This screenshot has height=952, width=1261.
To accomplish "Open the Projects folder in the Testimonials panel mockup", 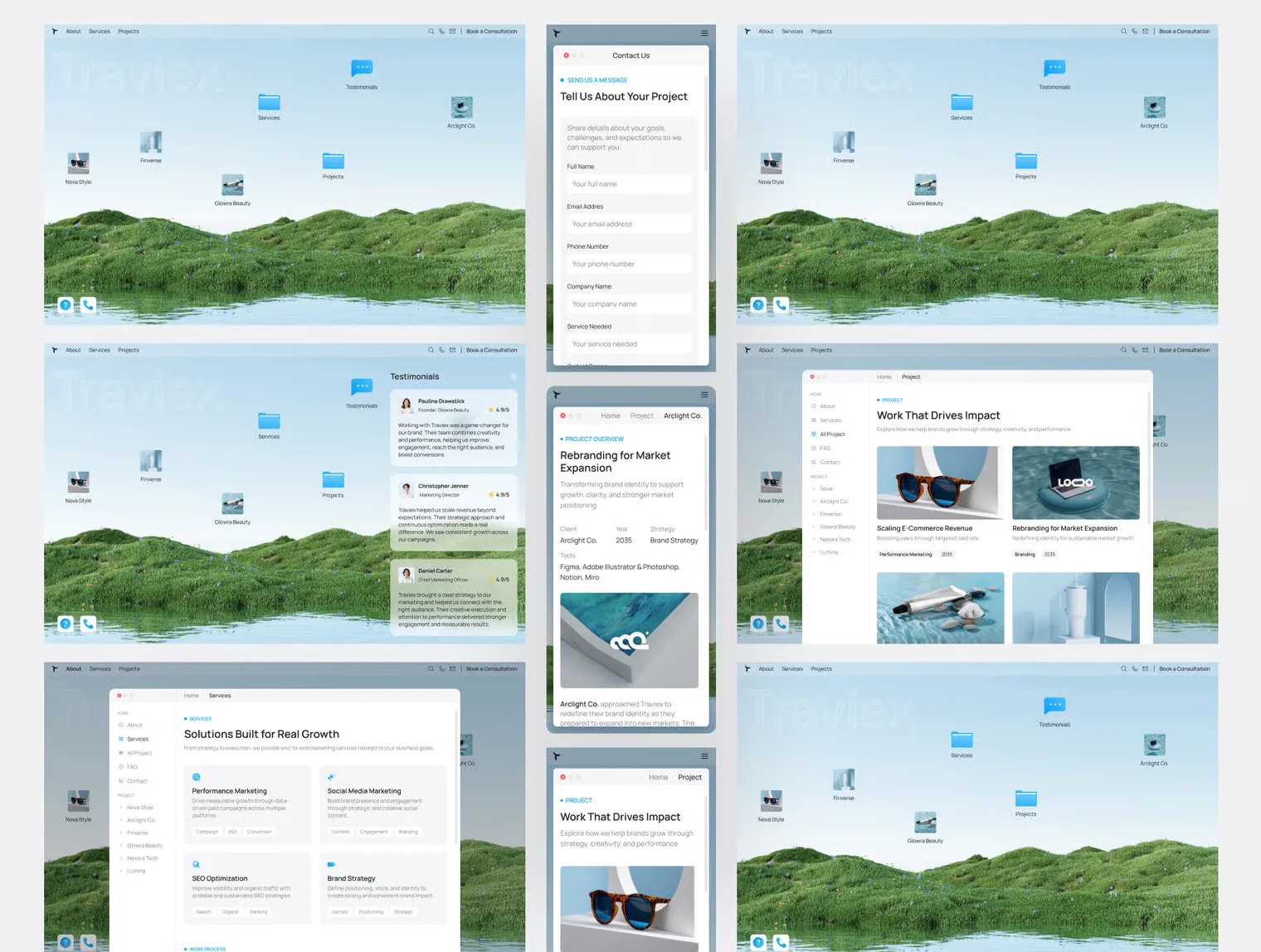I will [333, 479].
